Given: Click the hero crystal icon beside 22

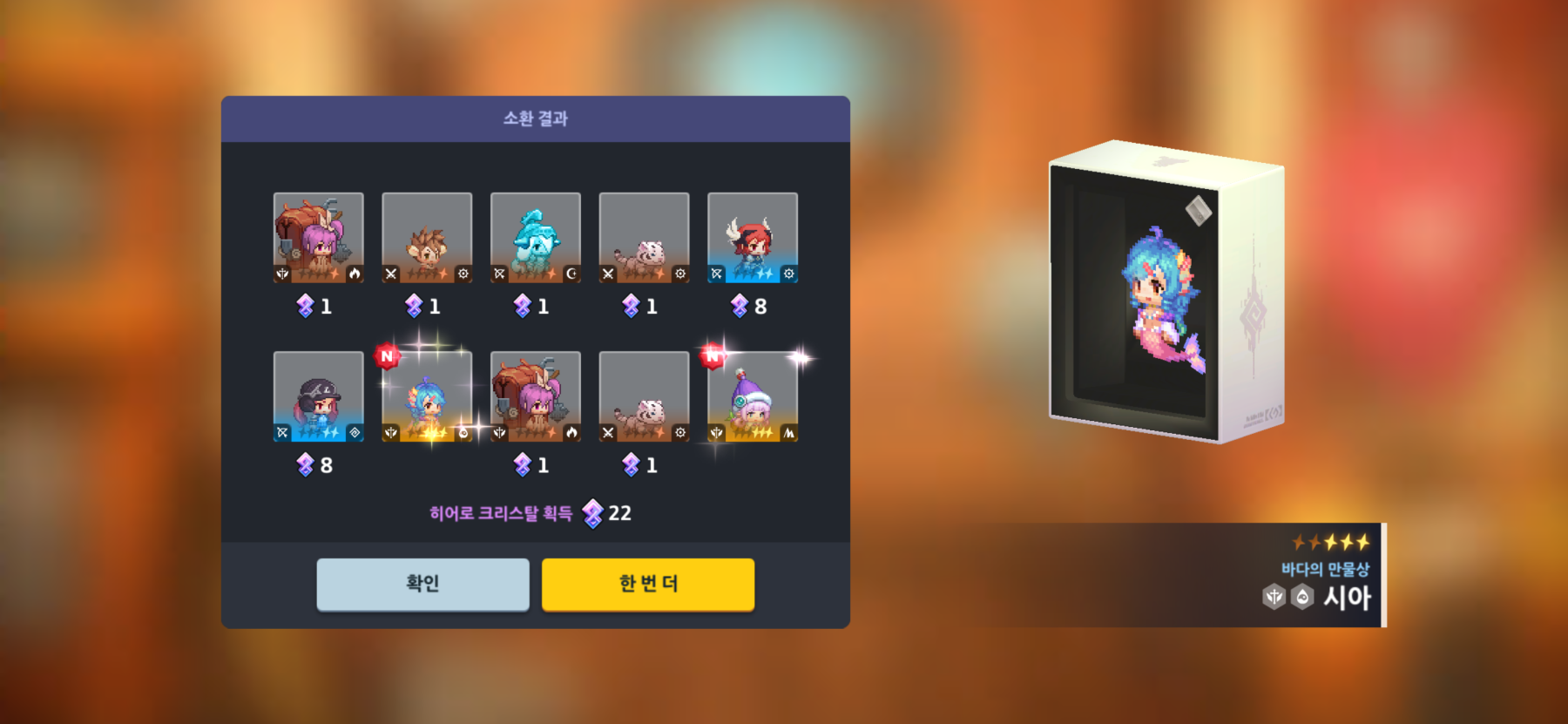Looking at the screenshot, I should pos(593,513).
